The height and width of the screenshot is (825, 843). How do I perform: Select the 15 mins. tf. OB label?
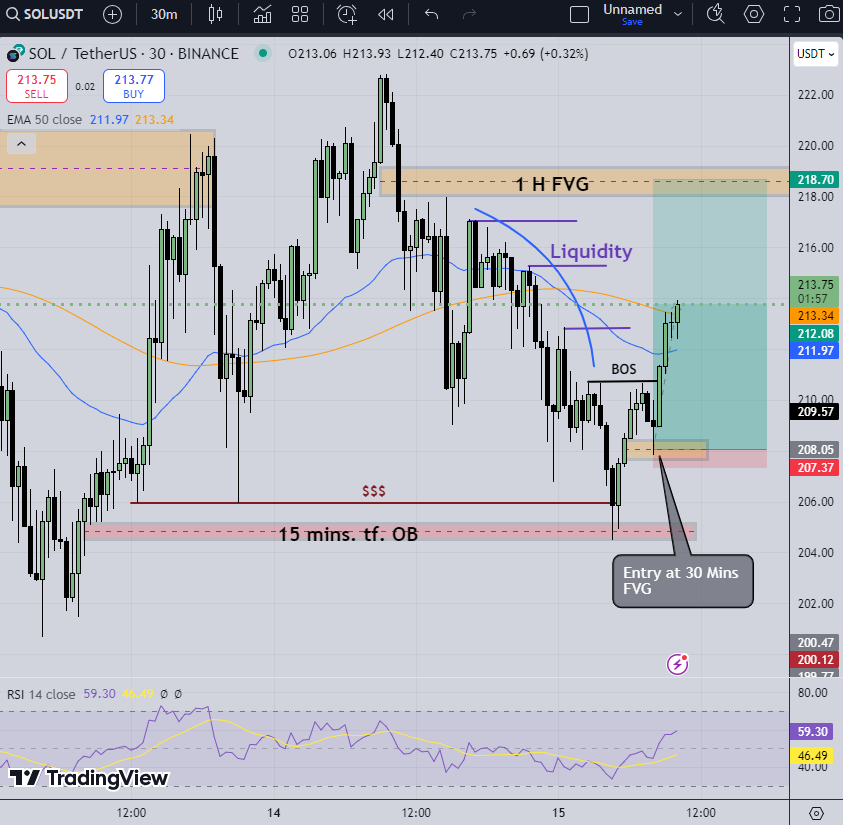point(348,534)
